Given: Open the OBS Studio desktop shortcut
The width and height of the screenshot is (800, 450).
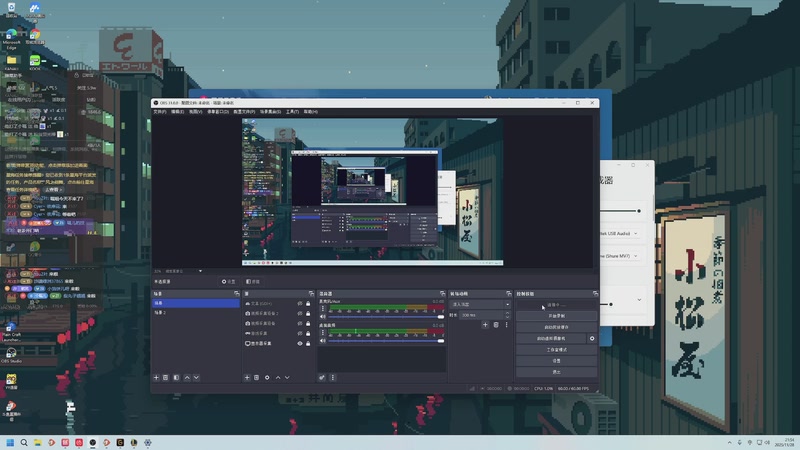Looking at the screenshot, I should (x=11, y=355).
